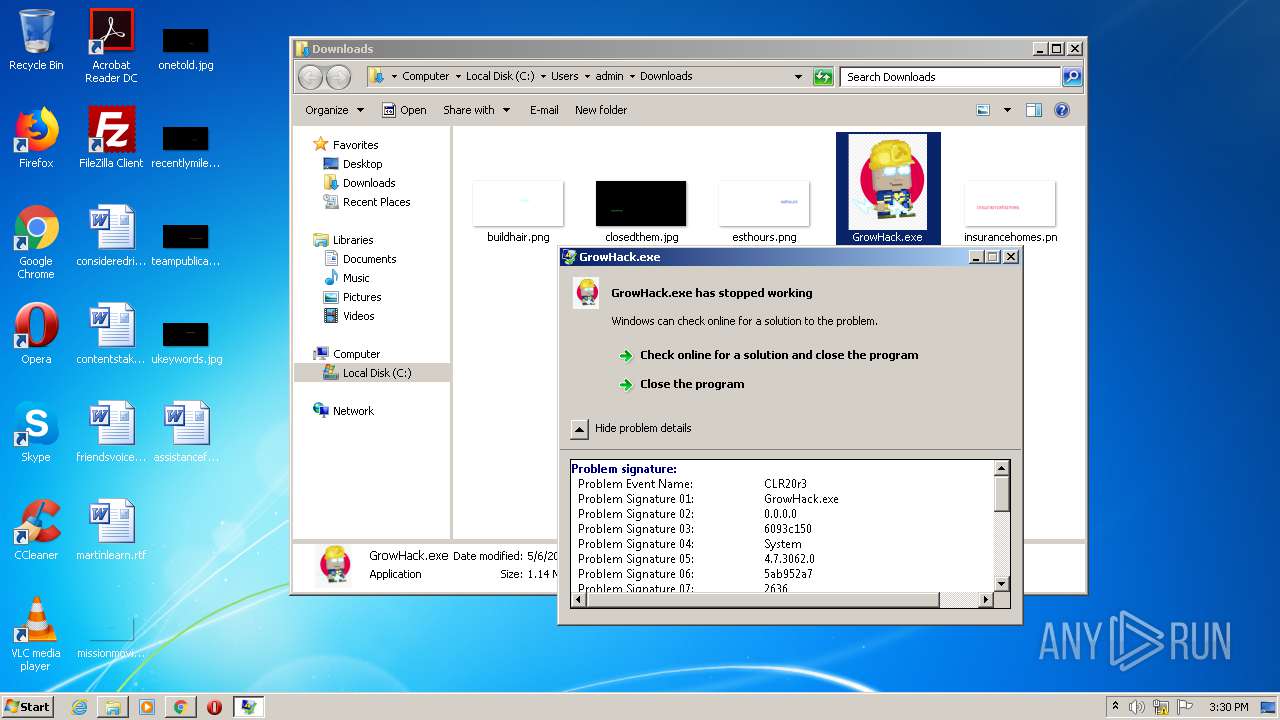Select GrowHack.exe file in Downloads

point(888,189)
